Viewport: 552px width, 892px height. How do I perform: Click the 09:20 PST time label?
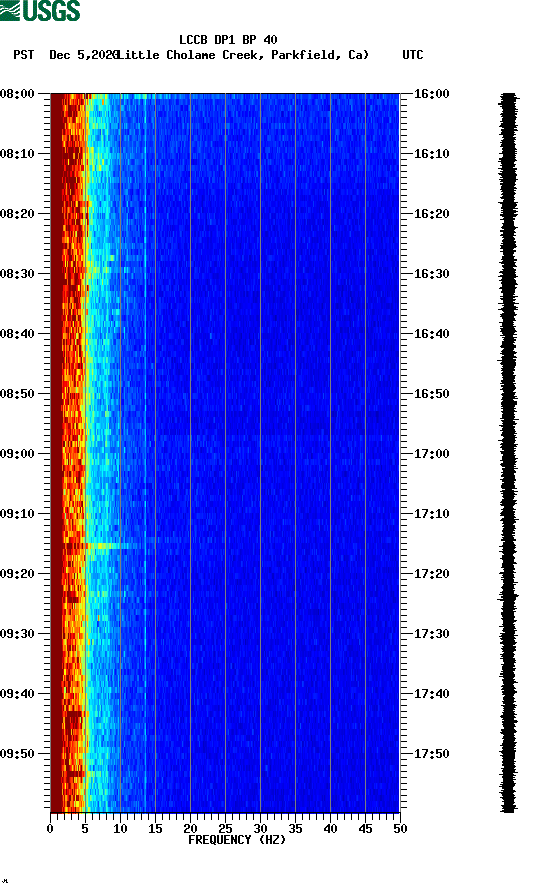17,574
